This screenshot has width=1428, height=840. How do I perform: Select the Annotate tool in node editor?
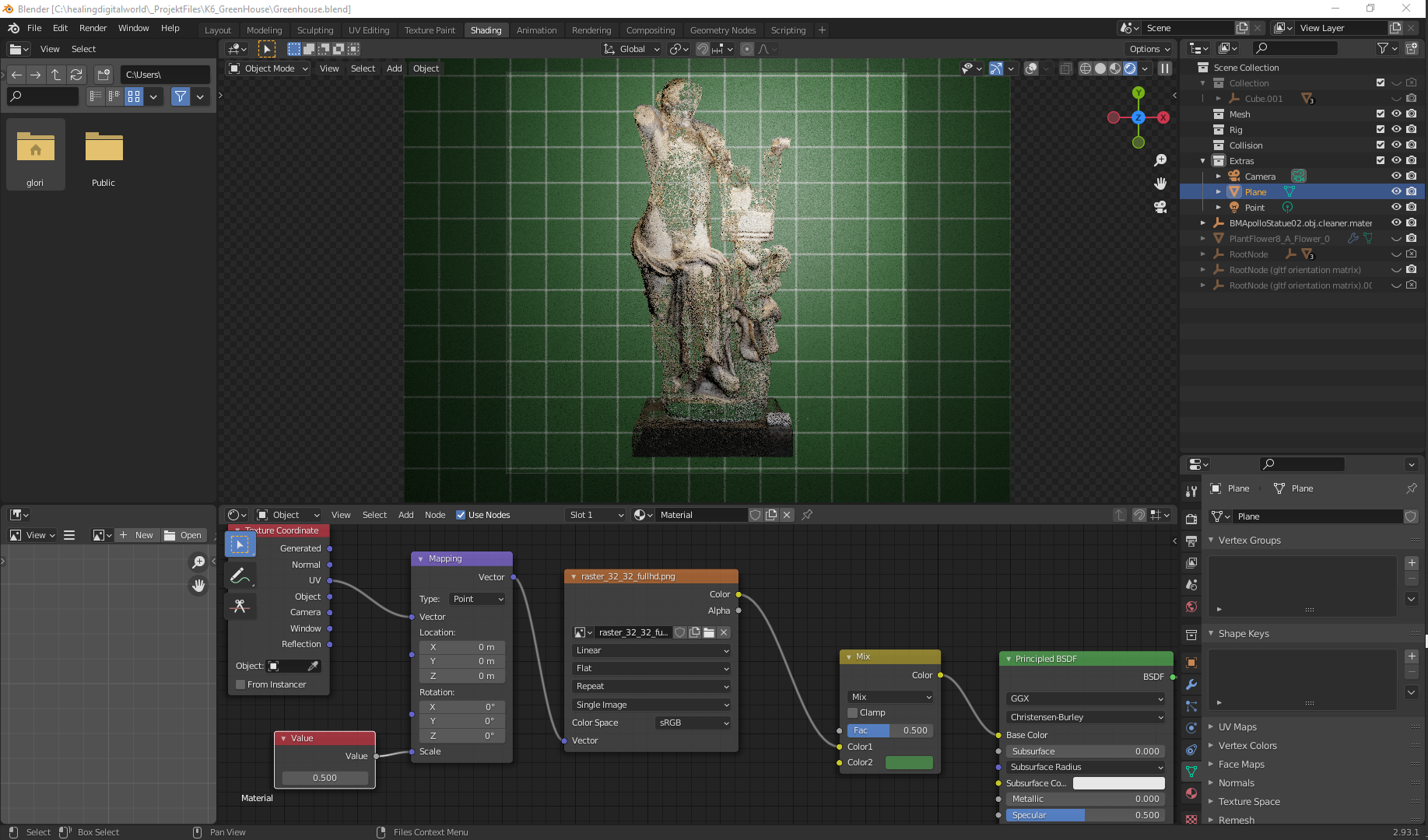[x=240, y=576]
